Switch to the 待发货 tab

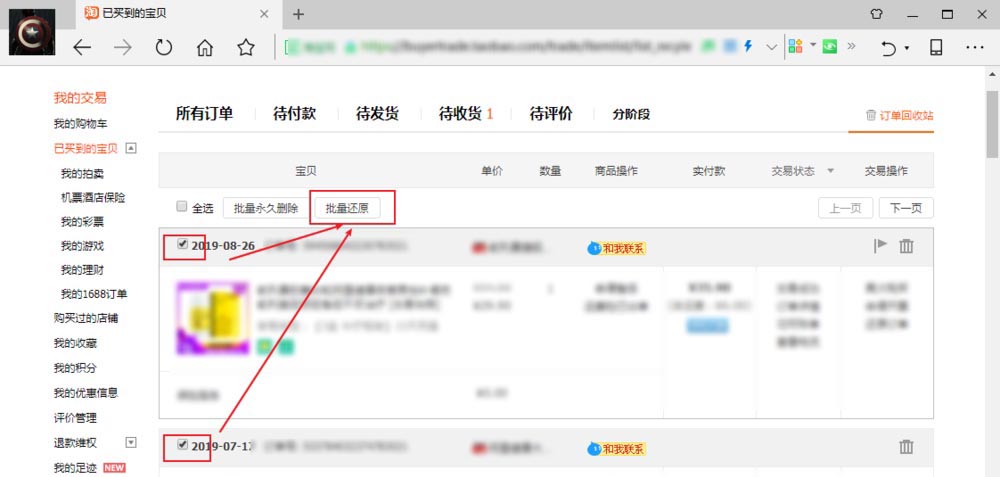point(378,114)
